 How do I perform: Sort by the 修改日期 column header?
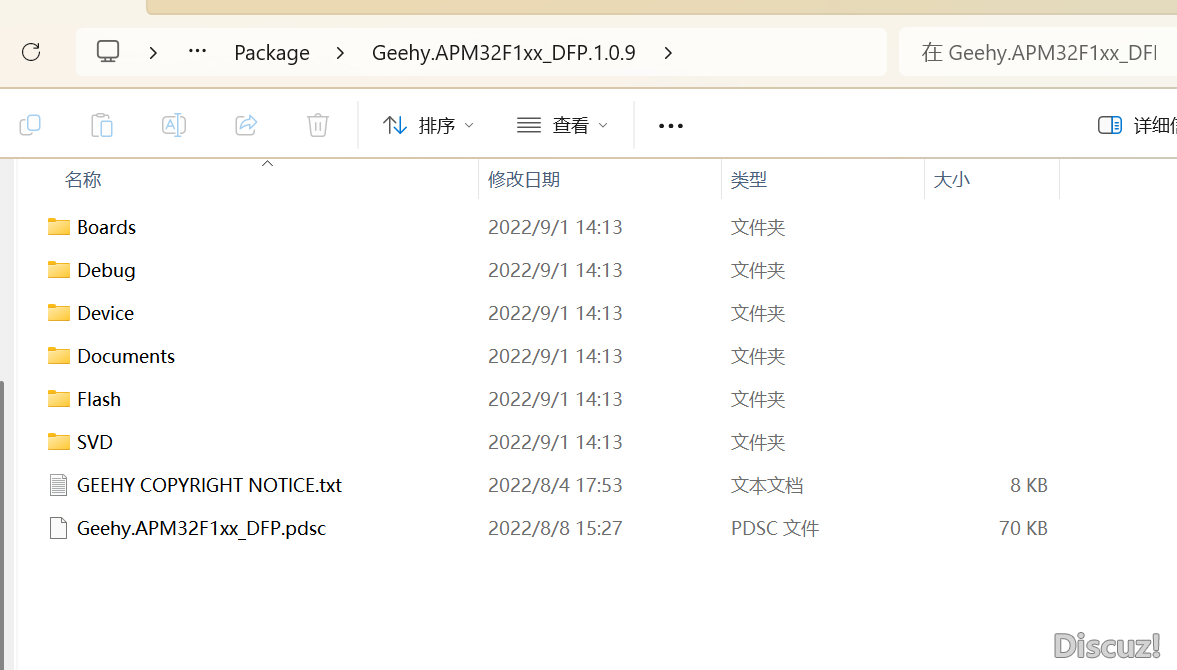[x=524, y=179]
